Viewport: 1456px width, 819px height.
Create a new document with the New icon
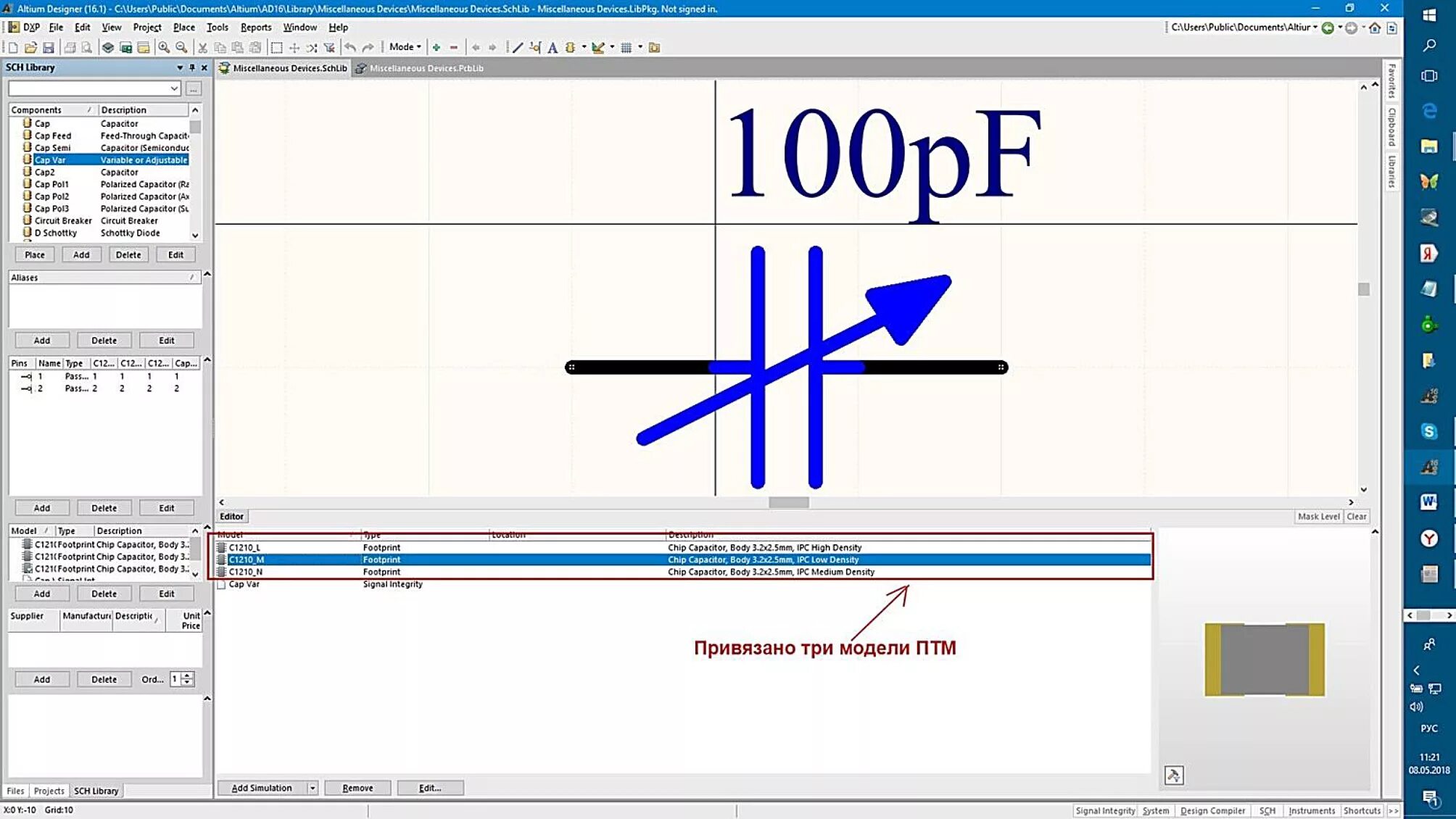click(x=12, y=46)
